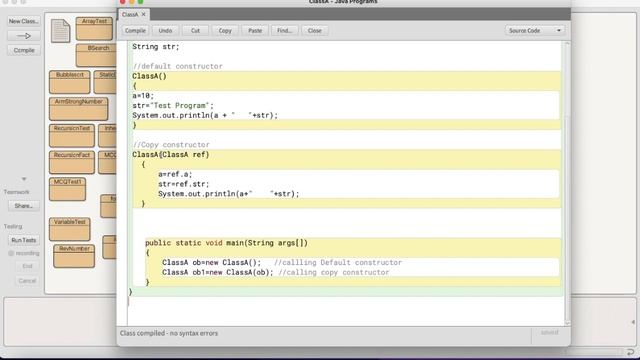Select the Bubblesort class box
Viewport: 640px width, 360px height.
(70, 82)
